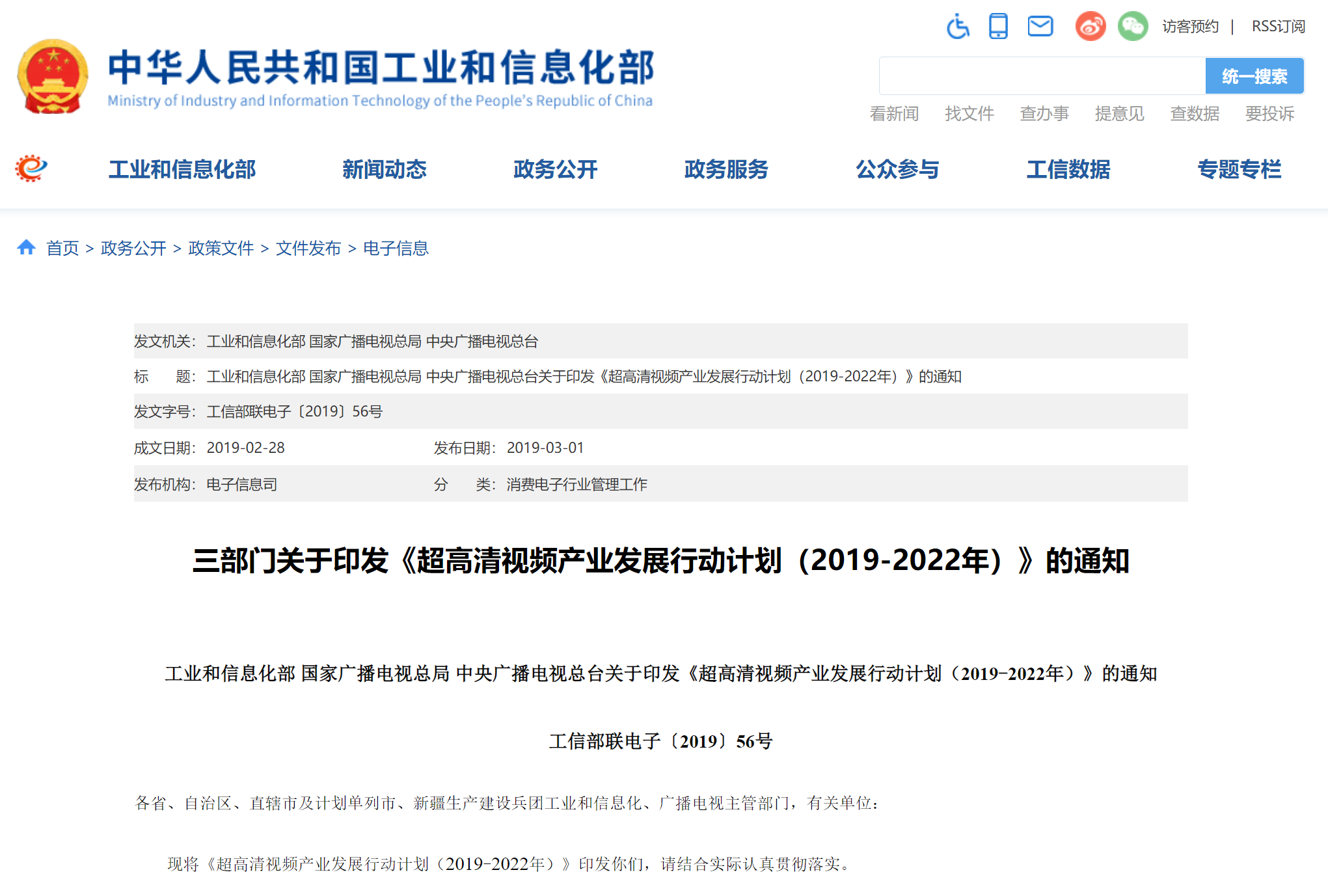This screenshot has height=896, width=1328.
Task: Click the accessibility wheelchair icon
Action: click(957, 27)
